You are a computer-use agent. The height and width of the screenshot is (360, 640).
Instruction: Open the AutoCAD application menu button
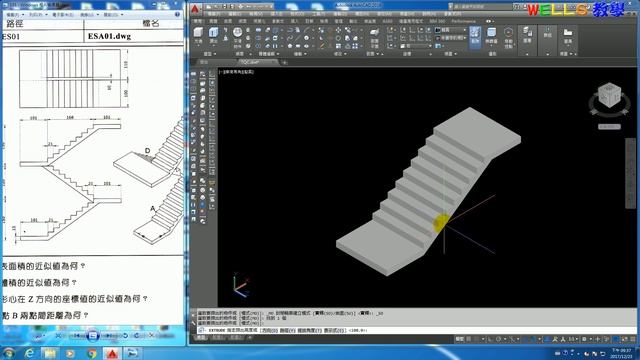(195, 9)
